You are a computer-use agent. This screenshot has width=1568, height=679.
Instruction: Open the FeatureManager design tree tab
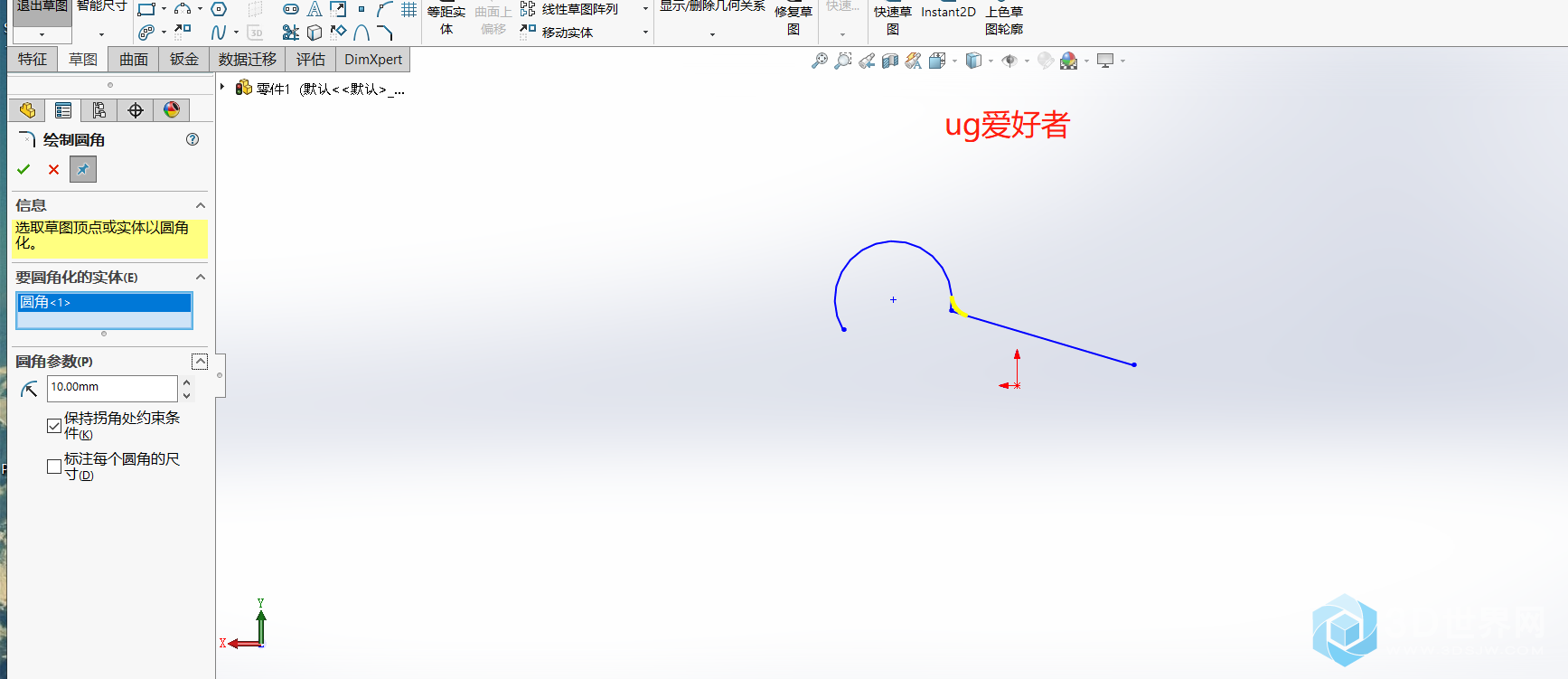[x=27, y=110]
